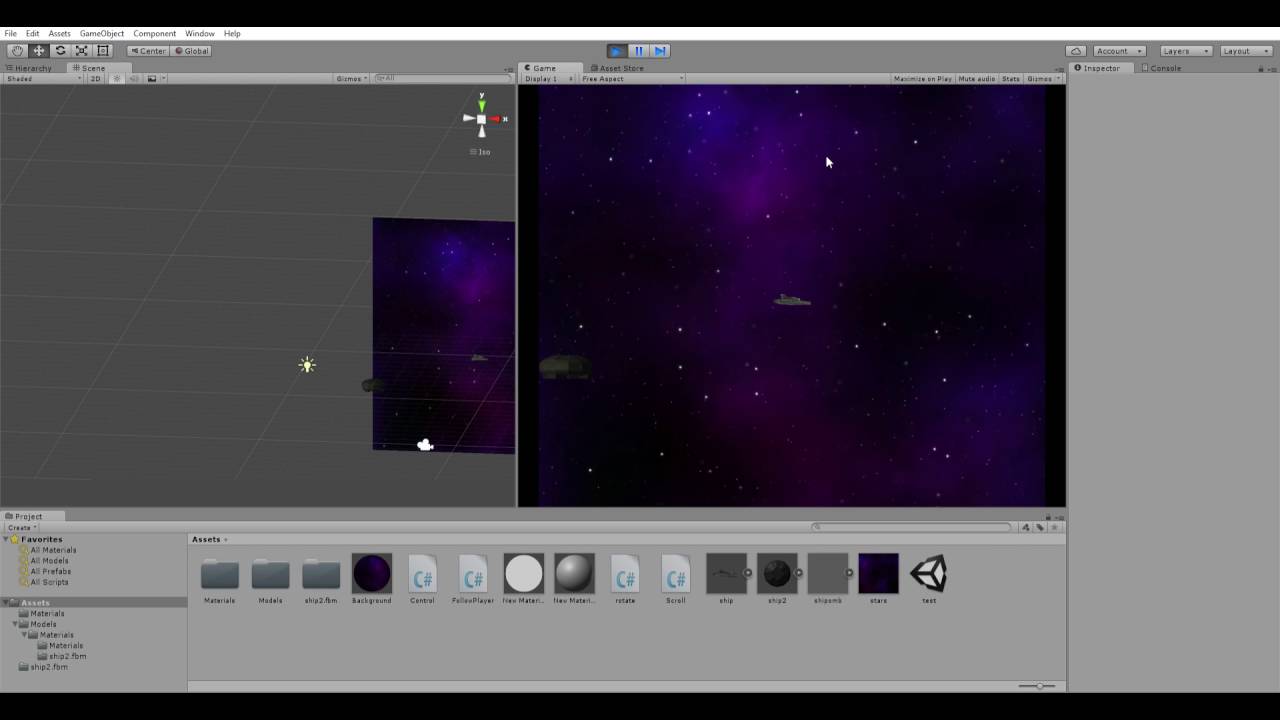The height and width of the screenshot is (720, 1280).
Task: Open the Account dropdown
Action: click(x=1119, y=51)
